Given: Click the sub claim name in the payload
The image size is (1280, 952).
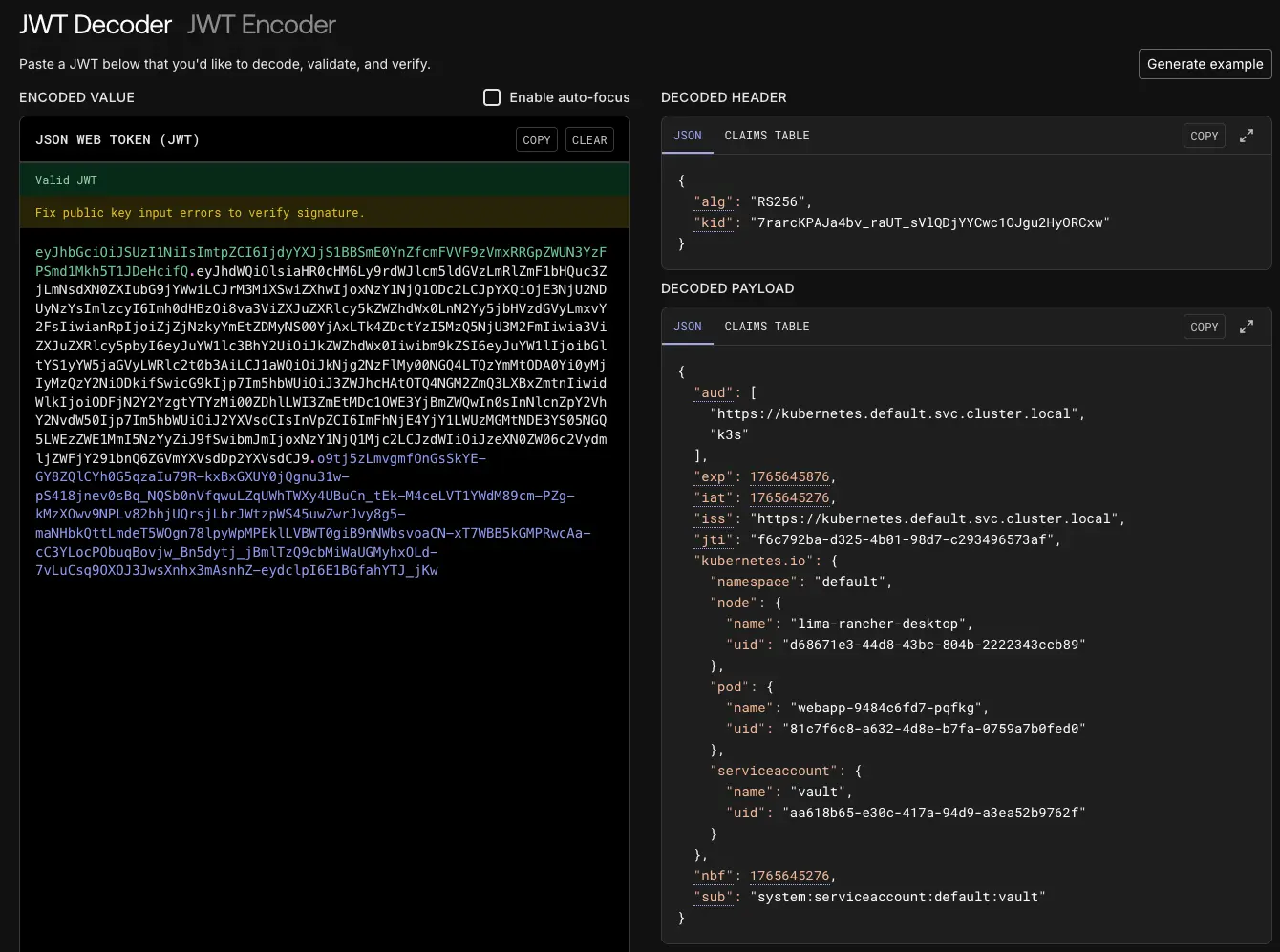Looking at the screenshot, I should [x=714, y=897].
